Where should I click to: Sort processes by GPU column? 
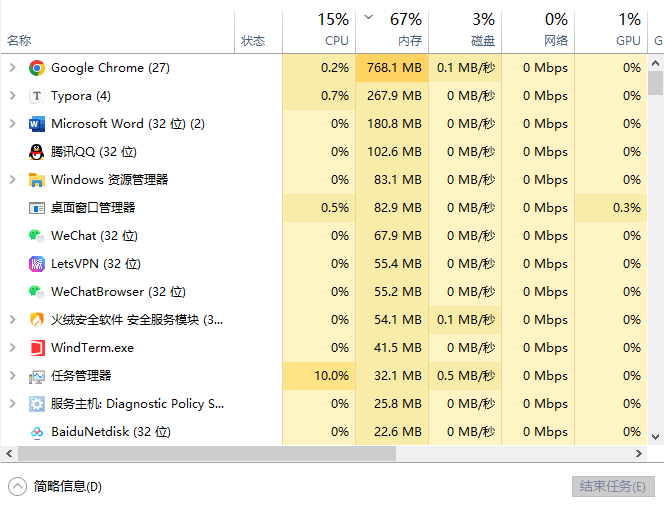(611, 32)
